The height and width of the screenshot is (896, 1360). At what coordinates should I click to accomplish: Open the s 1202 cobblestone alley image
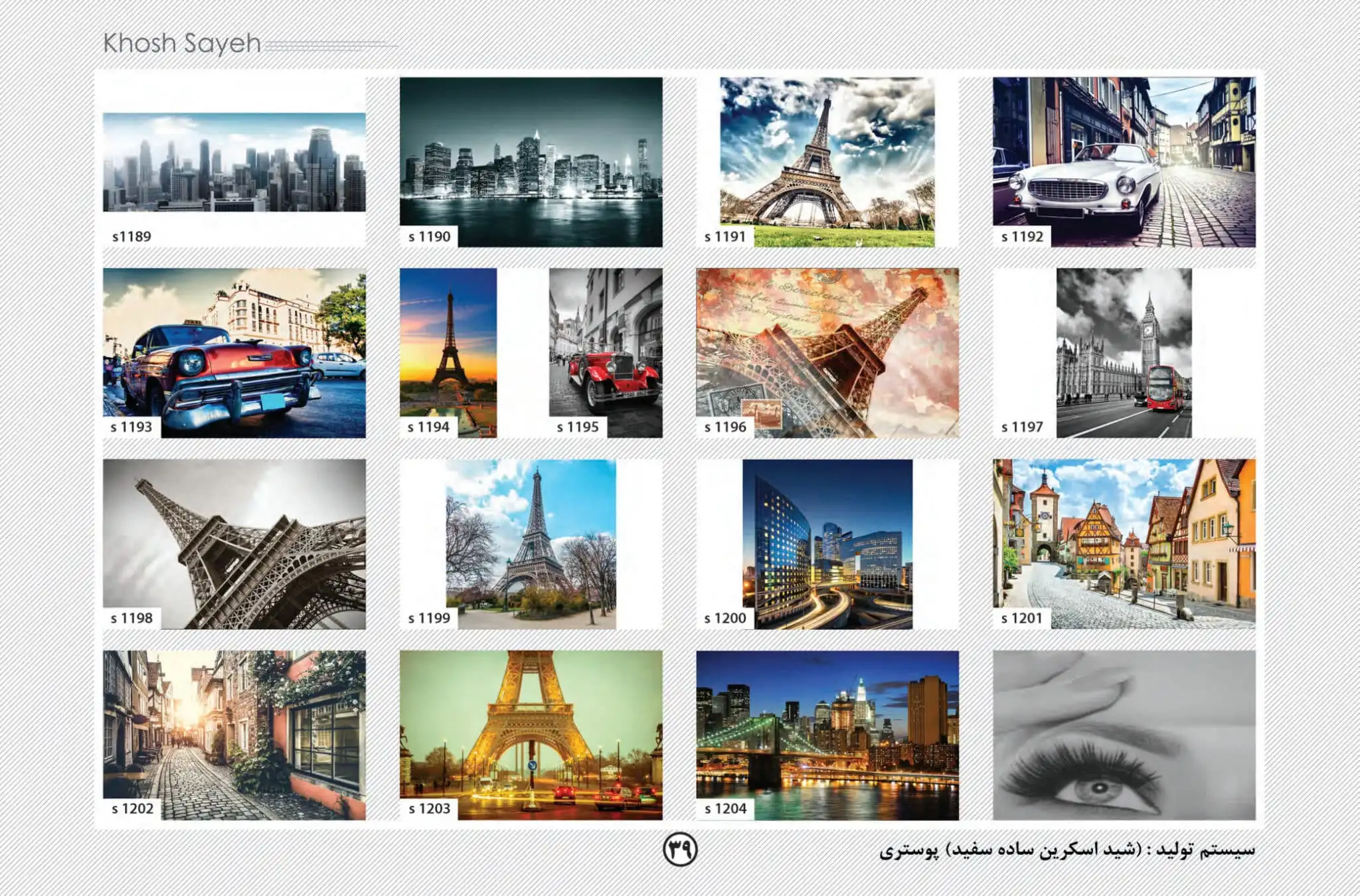coord(234,735)
